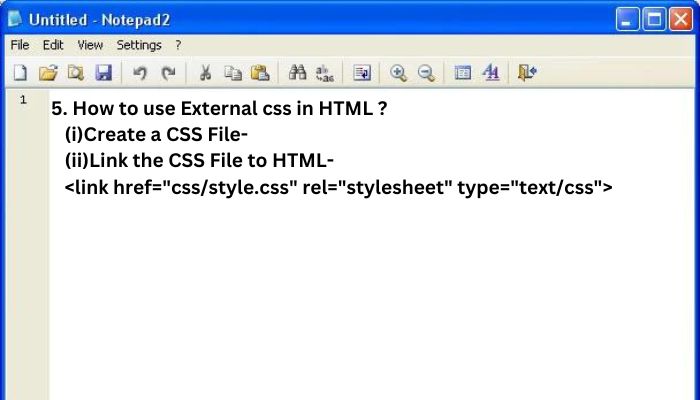
Task: Place the cursor in the link href line
Action: 338,187
